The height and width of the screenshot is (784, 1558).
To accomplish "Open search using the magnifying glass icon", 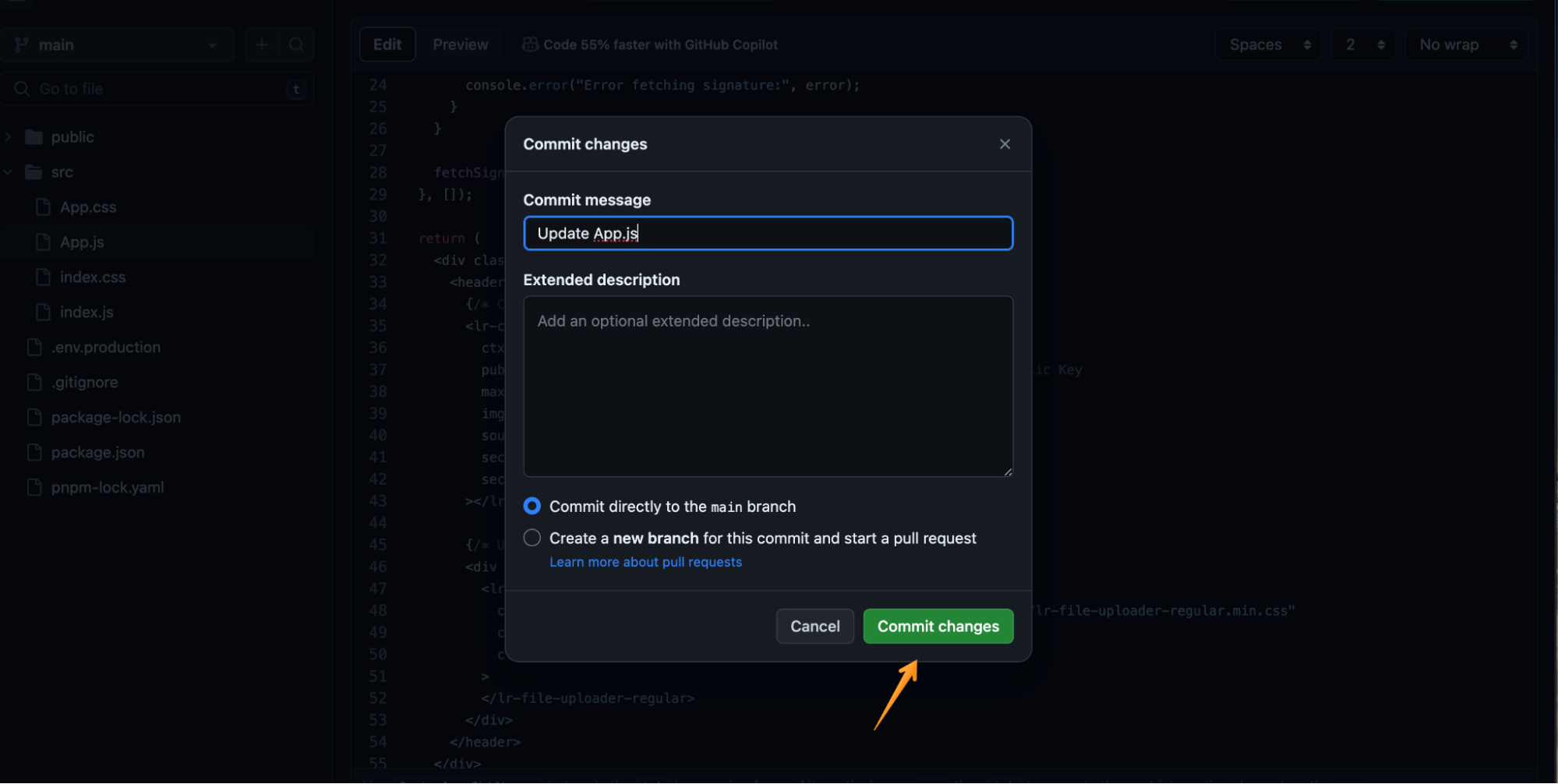I will pos(296,44).
